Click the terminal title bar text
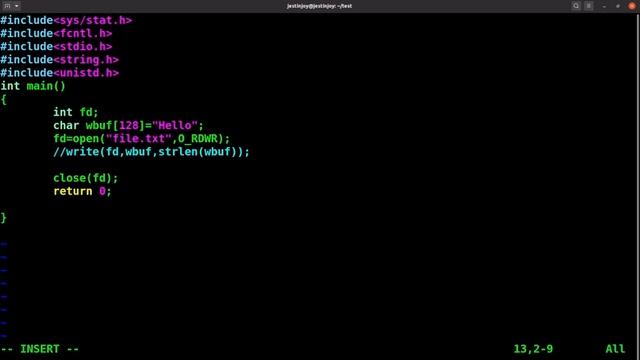The image size is (640, 360). 319,6
